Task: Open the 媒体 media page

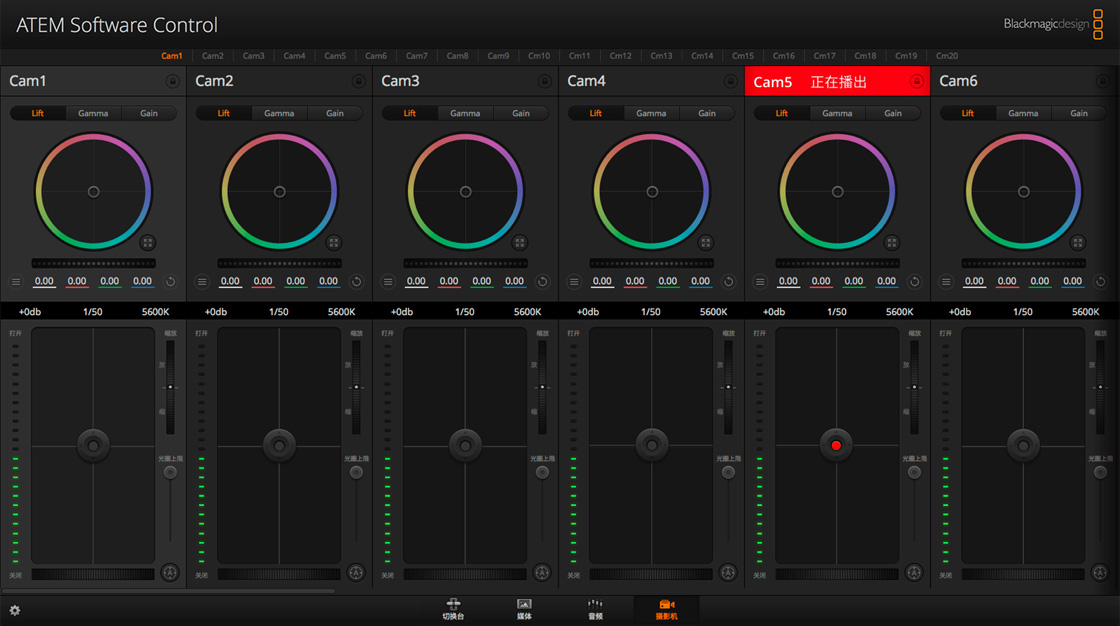Action: 524,609
